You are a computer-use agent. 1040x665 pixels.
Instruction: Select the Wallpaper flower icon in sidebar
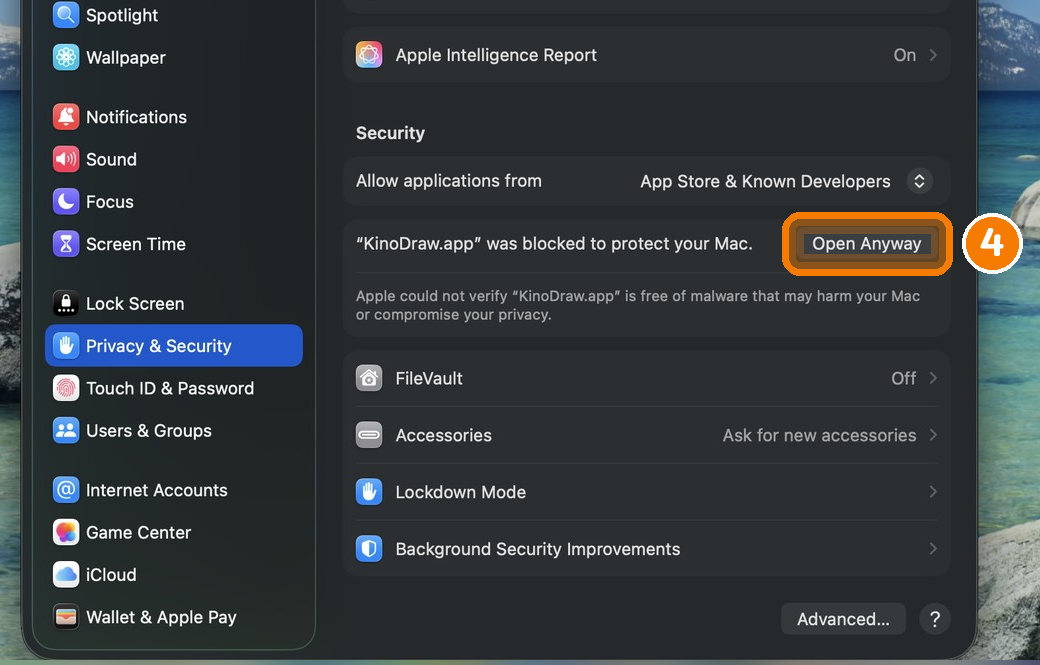[x=66, y=58]
